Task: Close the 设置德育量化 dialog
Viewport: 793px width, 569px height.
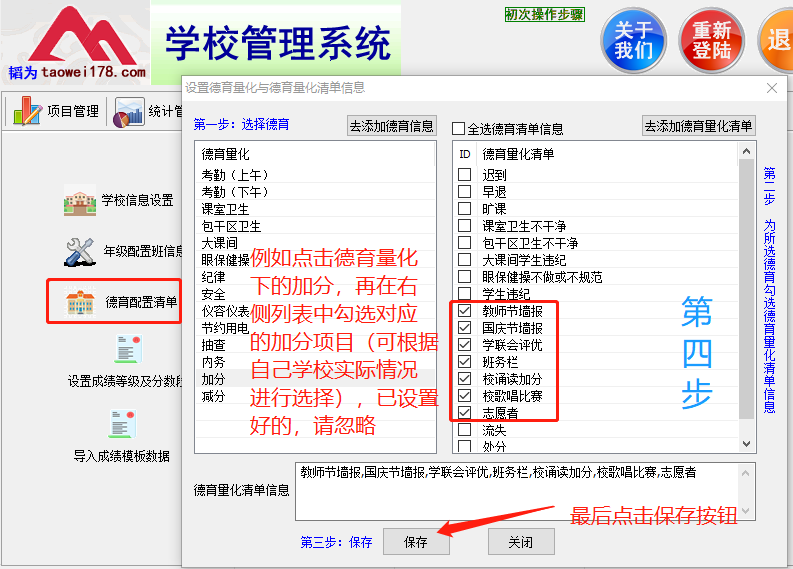Action: 772,88
